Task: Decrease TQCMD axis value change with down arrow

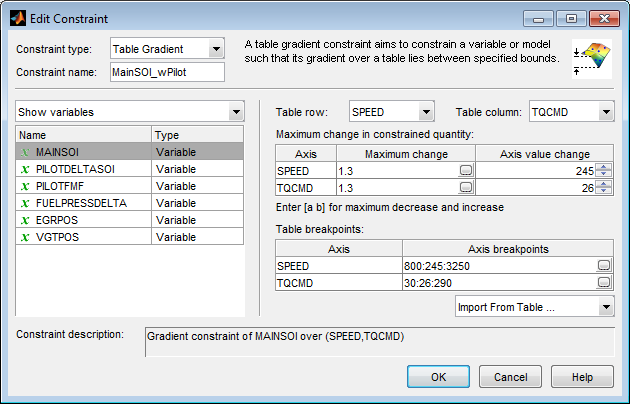Action: [603, 191]
